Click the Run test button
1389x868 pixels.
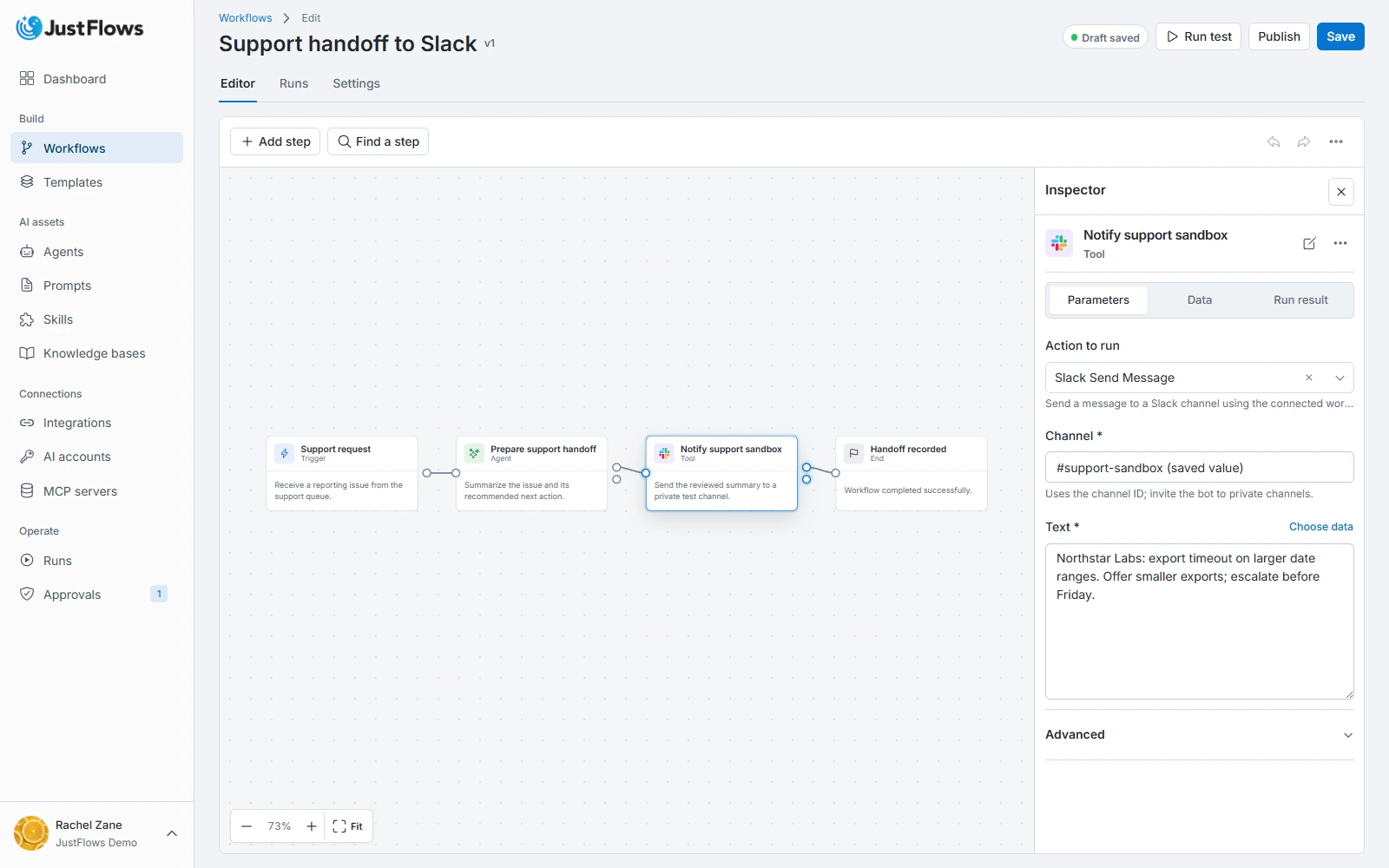tap(1199, 36)
